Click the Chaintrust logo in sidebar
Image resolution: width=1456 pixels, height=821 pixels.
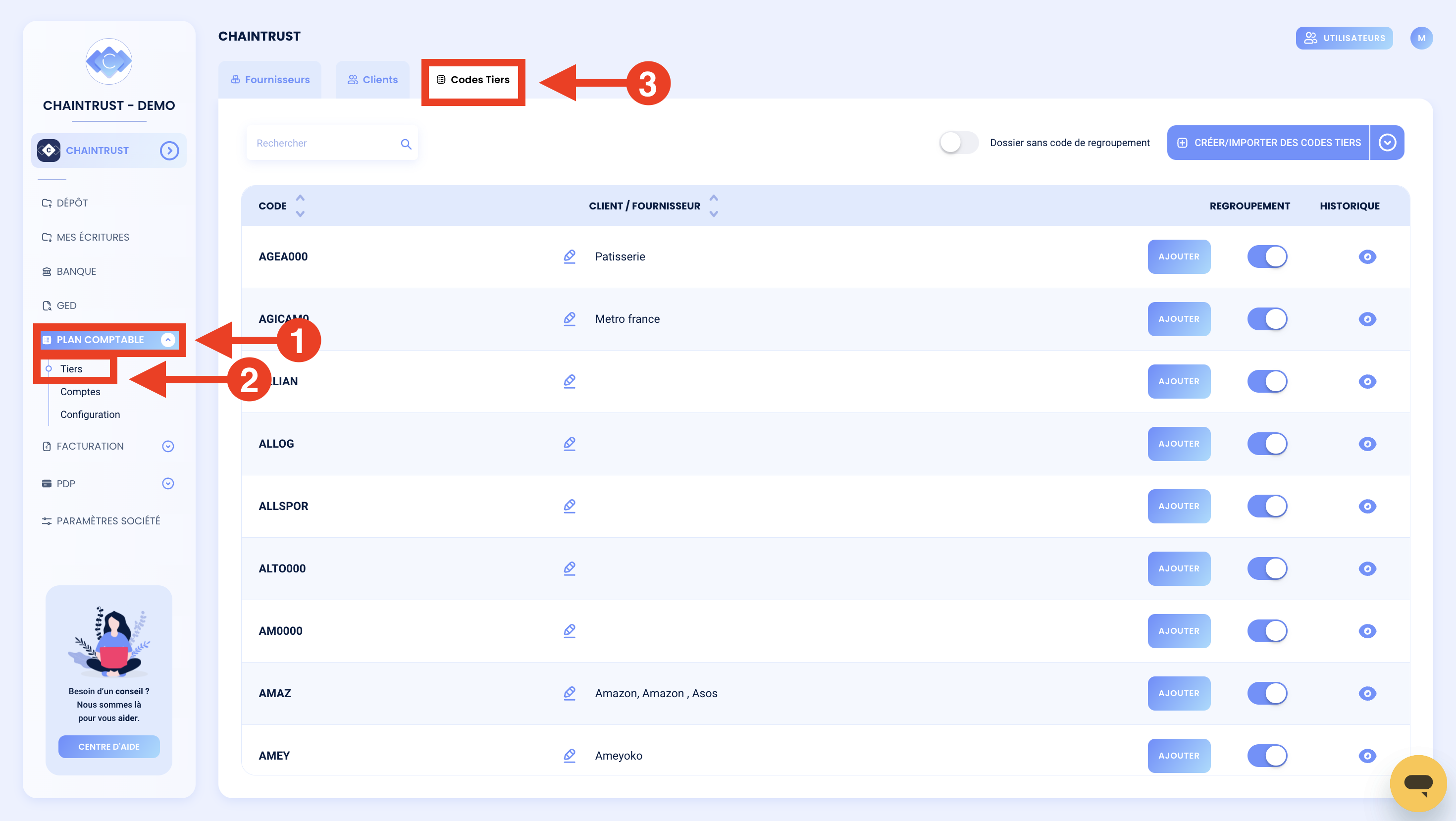108,61
